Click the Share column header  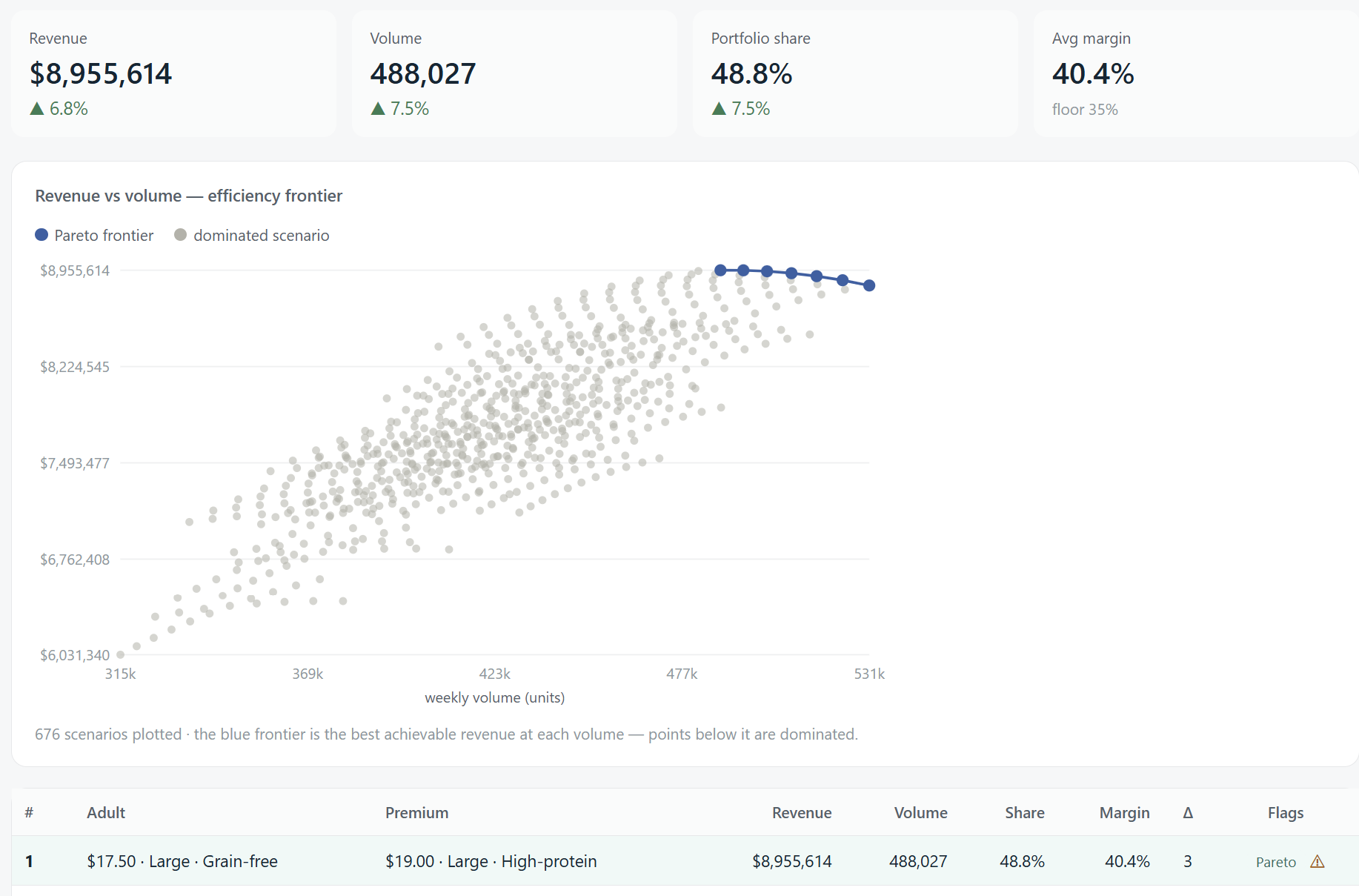(x=1024, y=812)
